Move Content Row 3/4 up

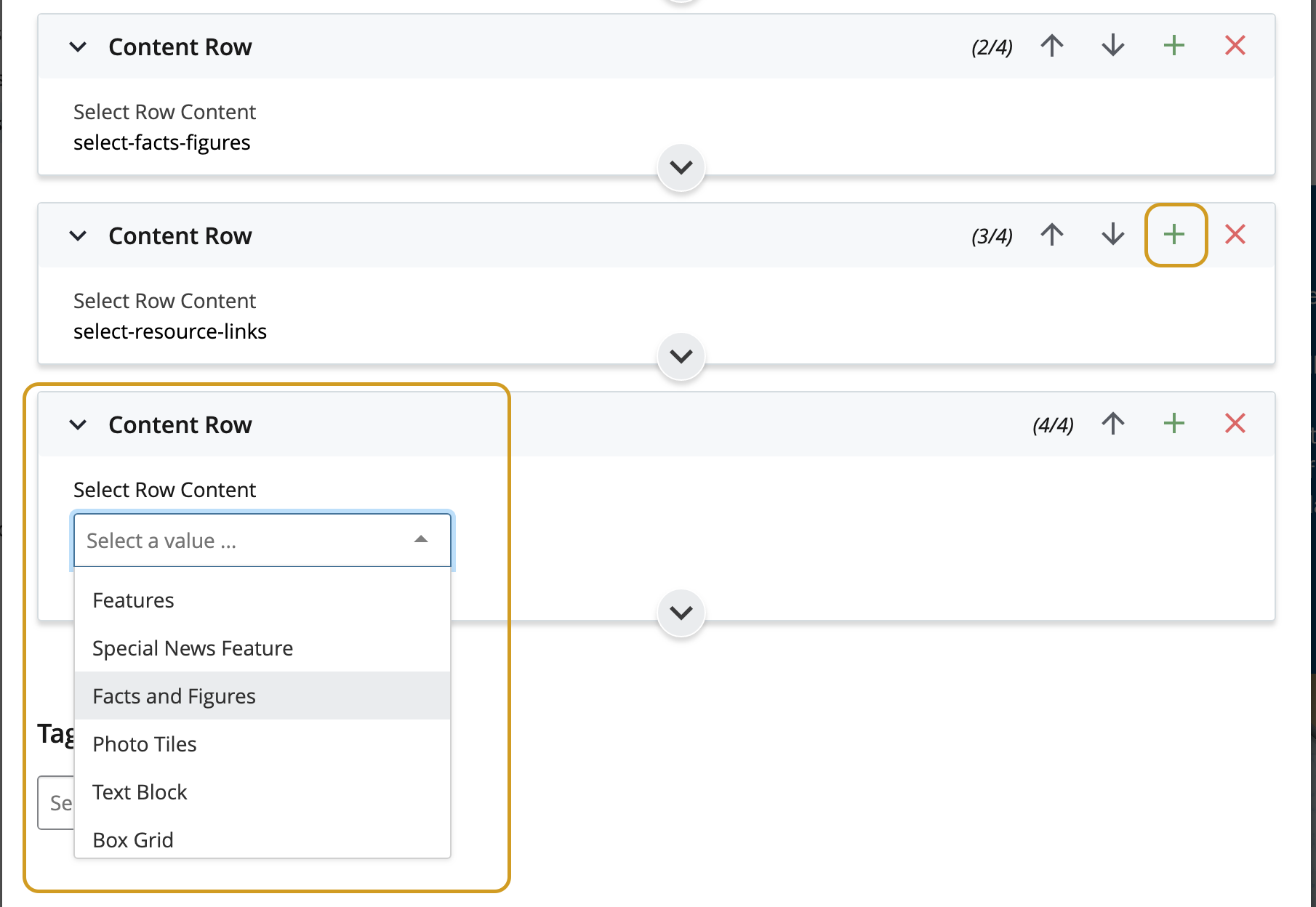(1051, 235)
